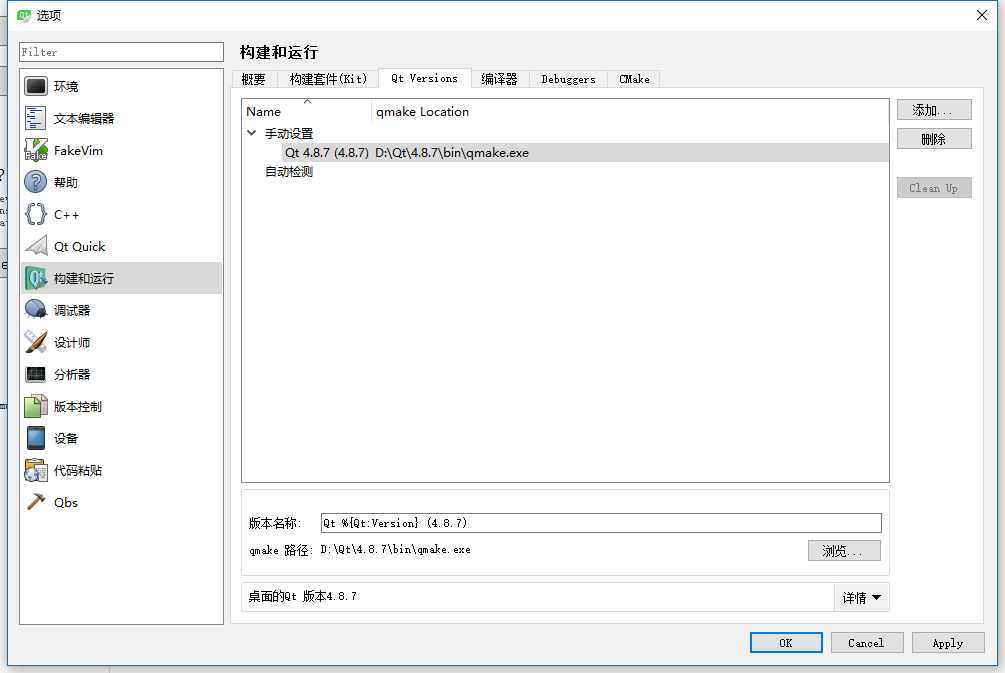
Task: Select the 自动检测 tree item
Action: 289,172
